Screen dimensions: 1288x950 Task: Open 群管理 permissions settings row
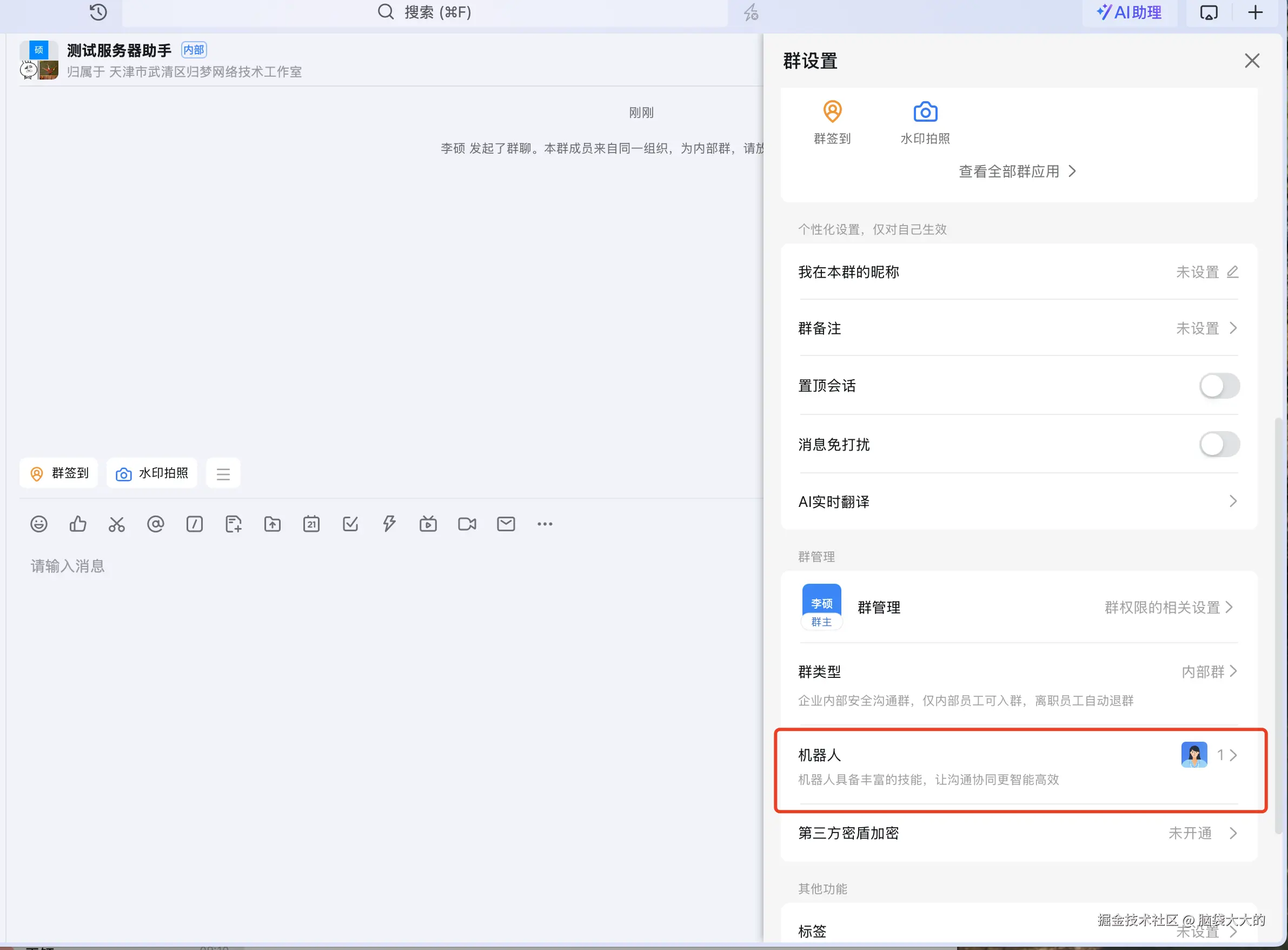coord(1018,607)
